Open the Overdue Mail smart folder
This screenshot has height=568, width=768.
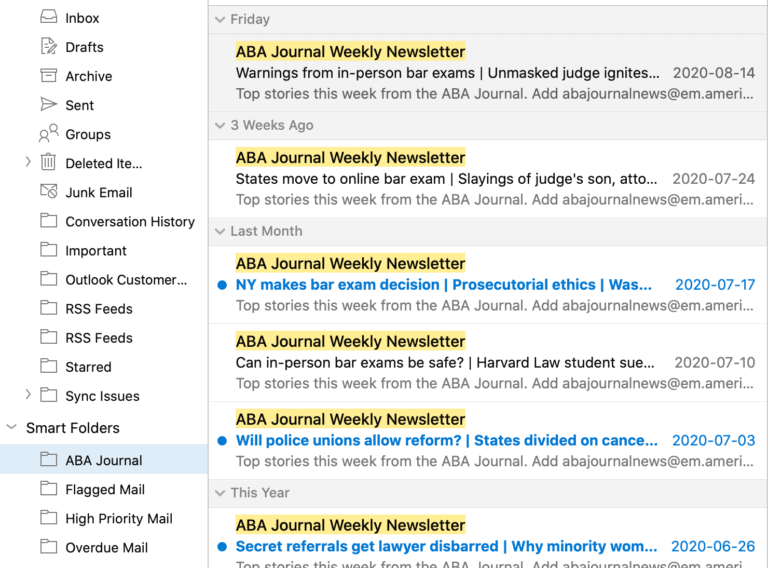tap(104, 547)
